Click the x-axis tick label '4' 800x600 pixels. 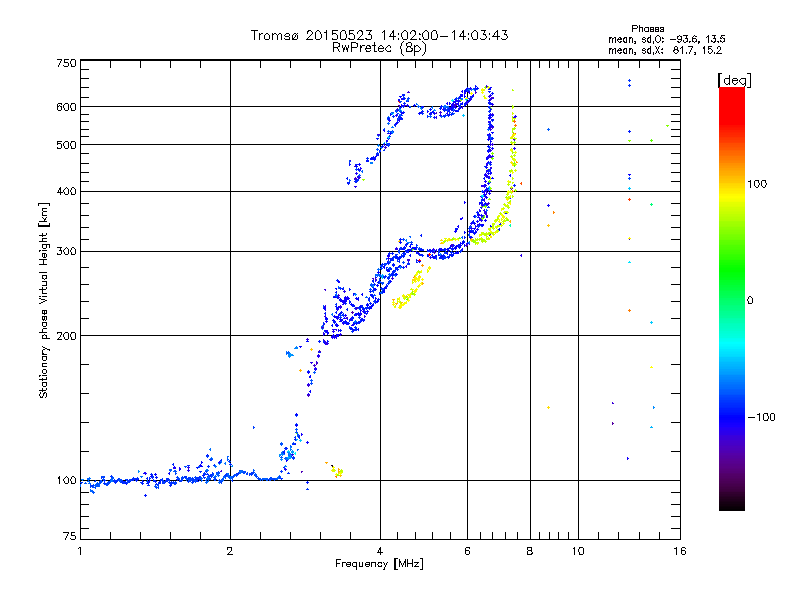(380, 551)
